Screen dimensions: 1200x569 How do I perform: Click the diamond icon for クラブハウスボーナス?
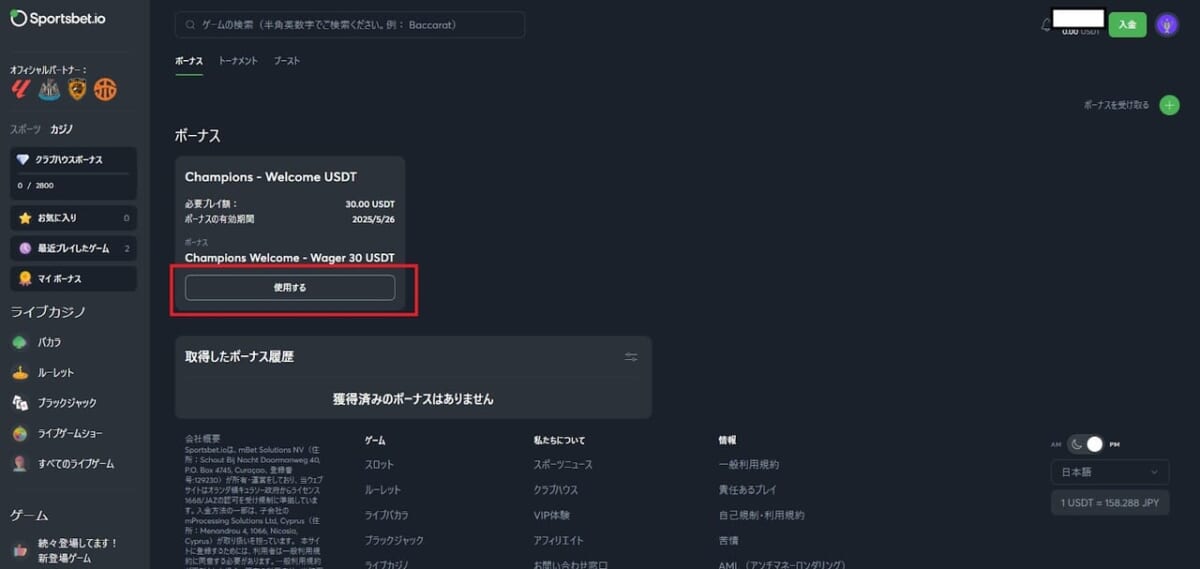pos(25,160)
